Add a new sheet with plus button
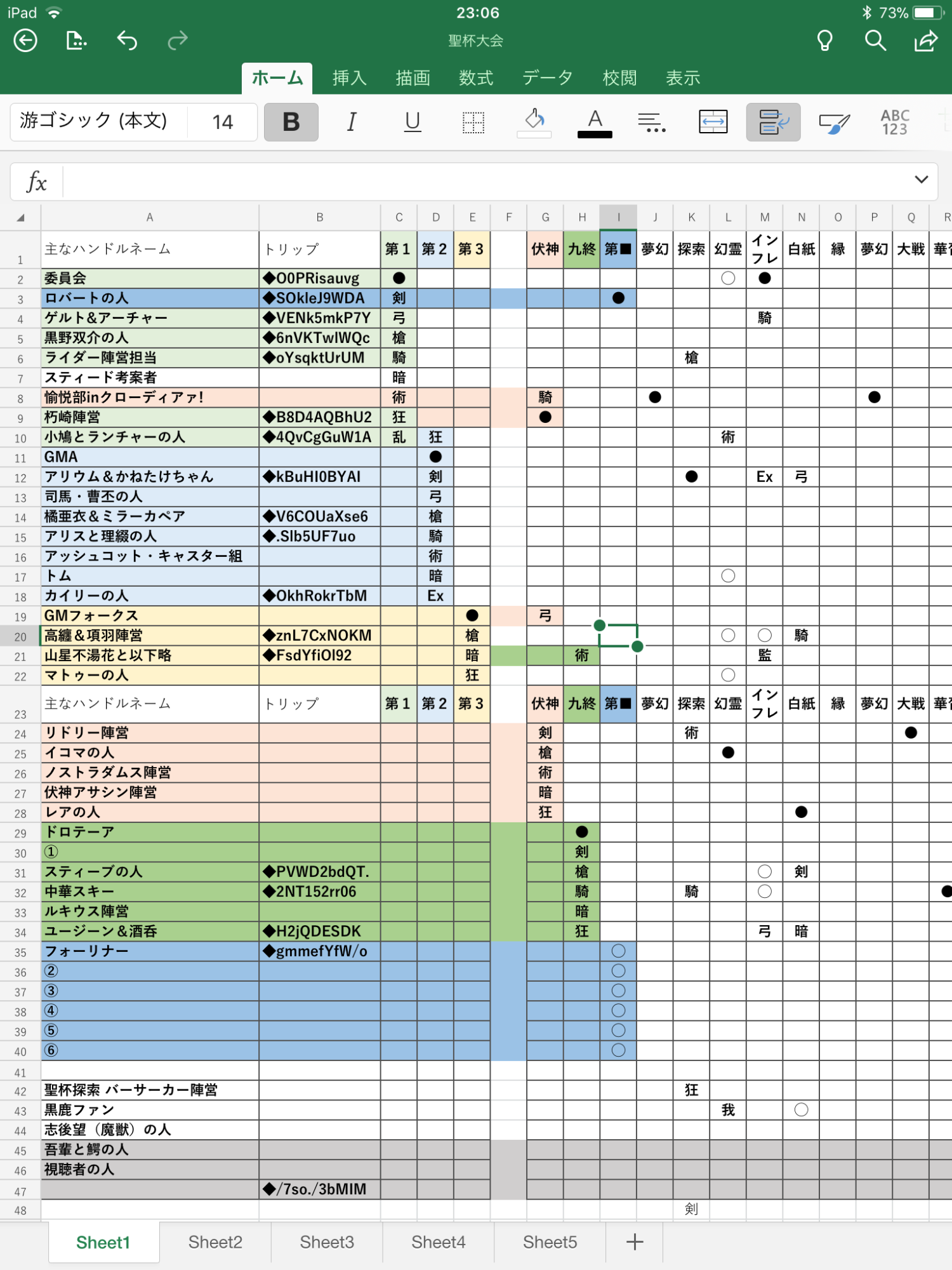This screenshot has width=952, height=1270. point(635,1242)
